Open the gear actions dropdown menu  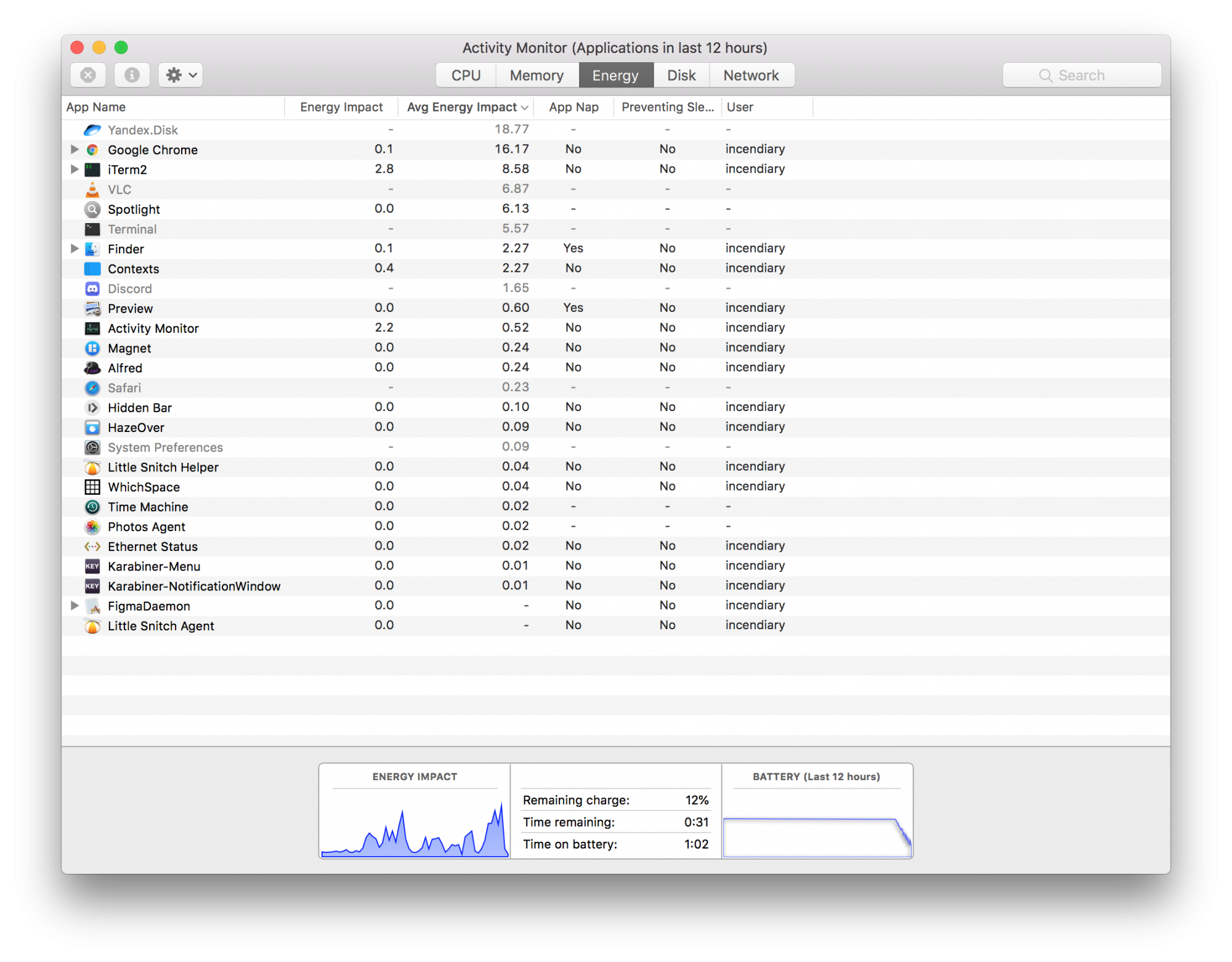[180, 75]
